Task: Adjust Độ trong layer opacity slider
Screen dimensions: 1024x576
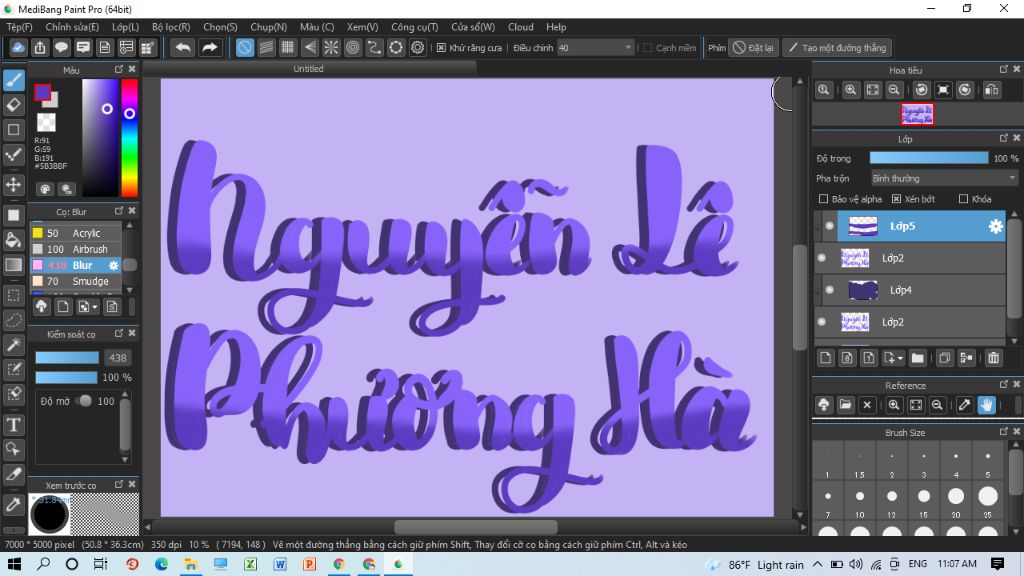Action: (929, 158)
